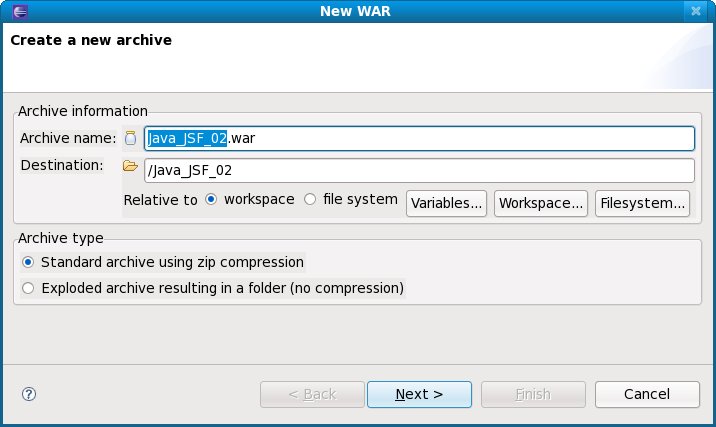Viewport: 716px width, 427px height.
Task: Choose Standard archive using zip compression
Action: [x=28, y=262]
